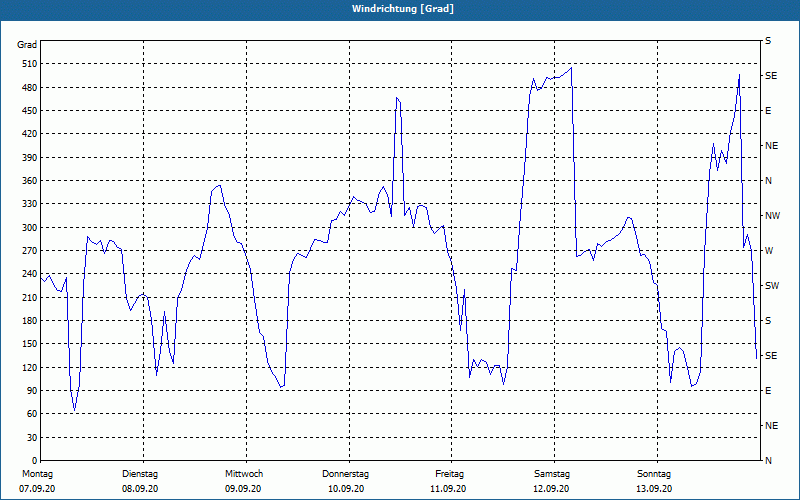Click the SW compass label on right axis
800x500 pixels.
772,286
